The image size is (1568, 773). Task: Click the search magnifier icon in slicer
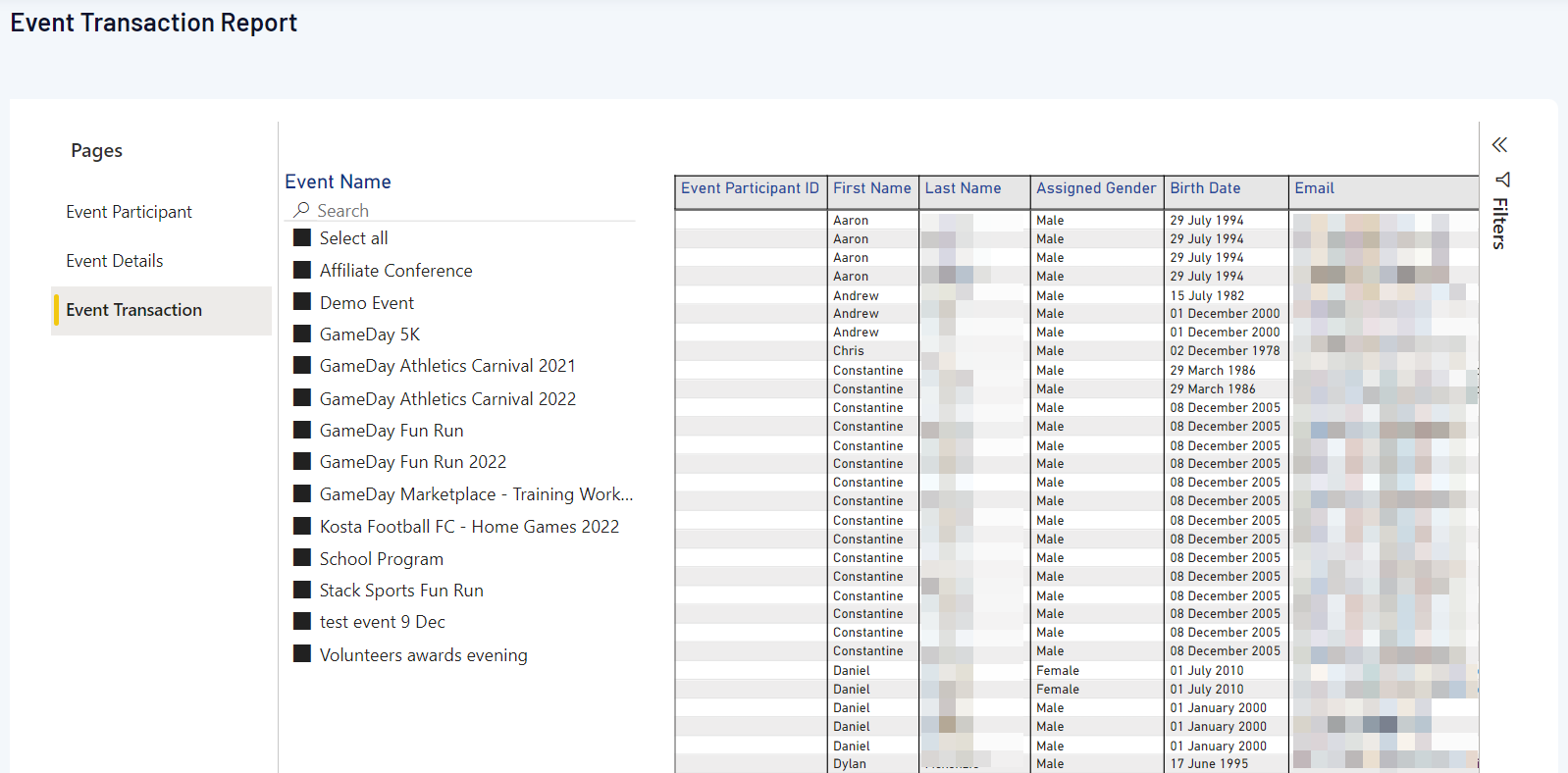point(301,210)
